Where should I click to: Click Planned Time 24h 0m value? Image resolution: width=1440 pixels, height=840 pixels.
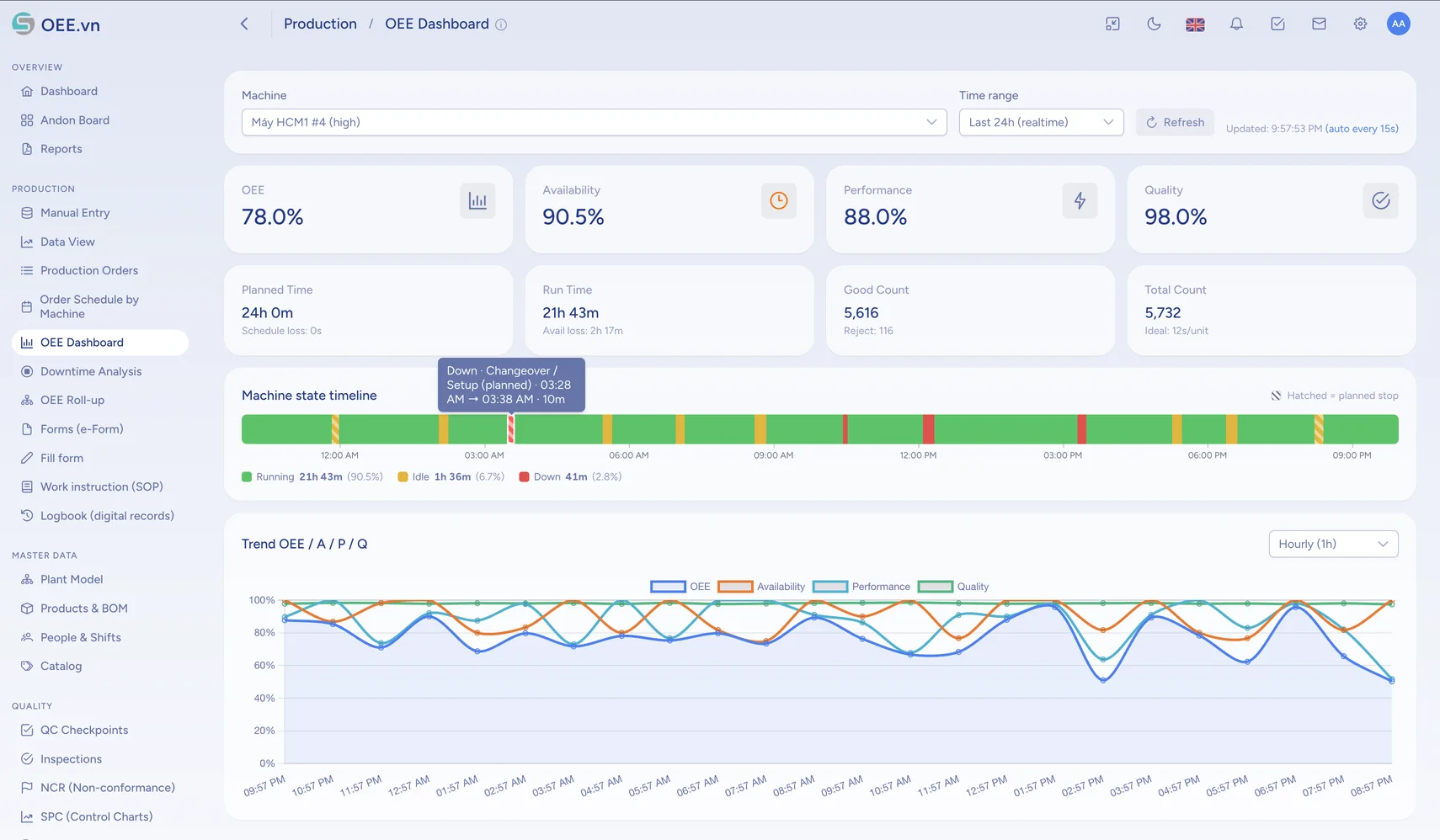click(267, 313)
